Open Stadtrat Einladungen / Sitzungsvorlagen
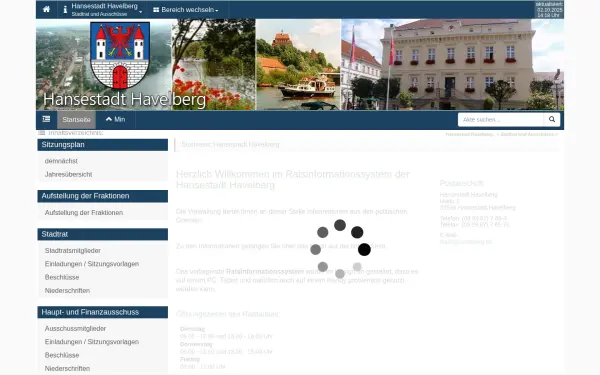Image resolution: width=600 pixels, height=375 pixels. (92, 264)
